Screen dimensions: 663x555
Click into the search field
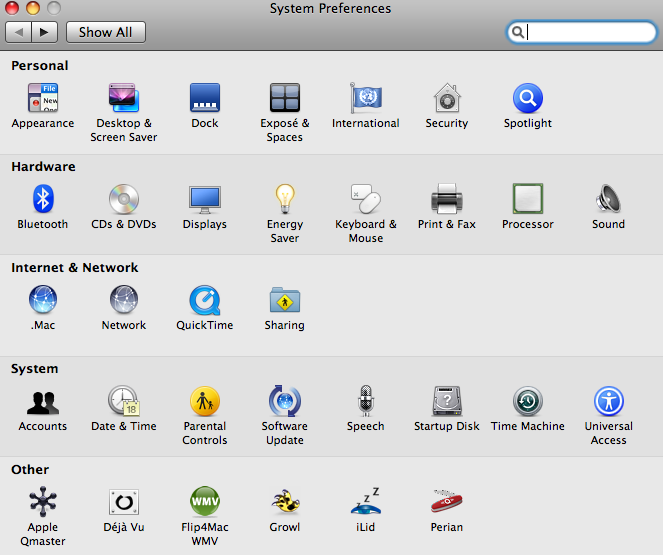coord(581,32)
